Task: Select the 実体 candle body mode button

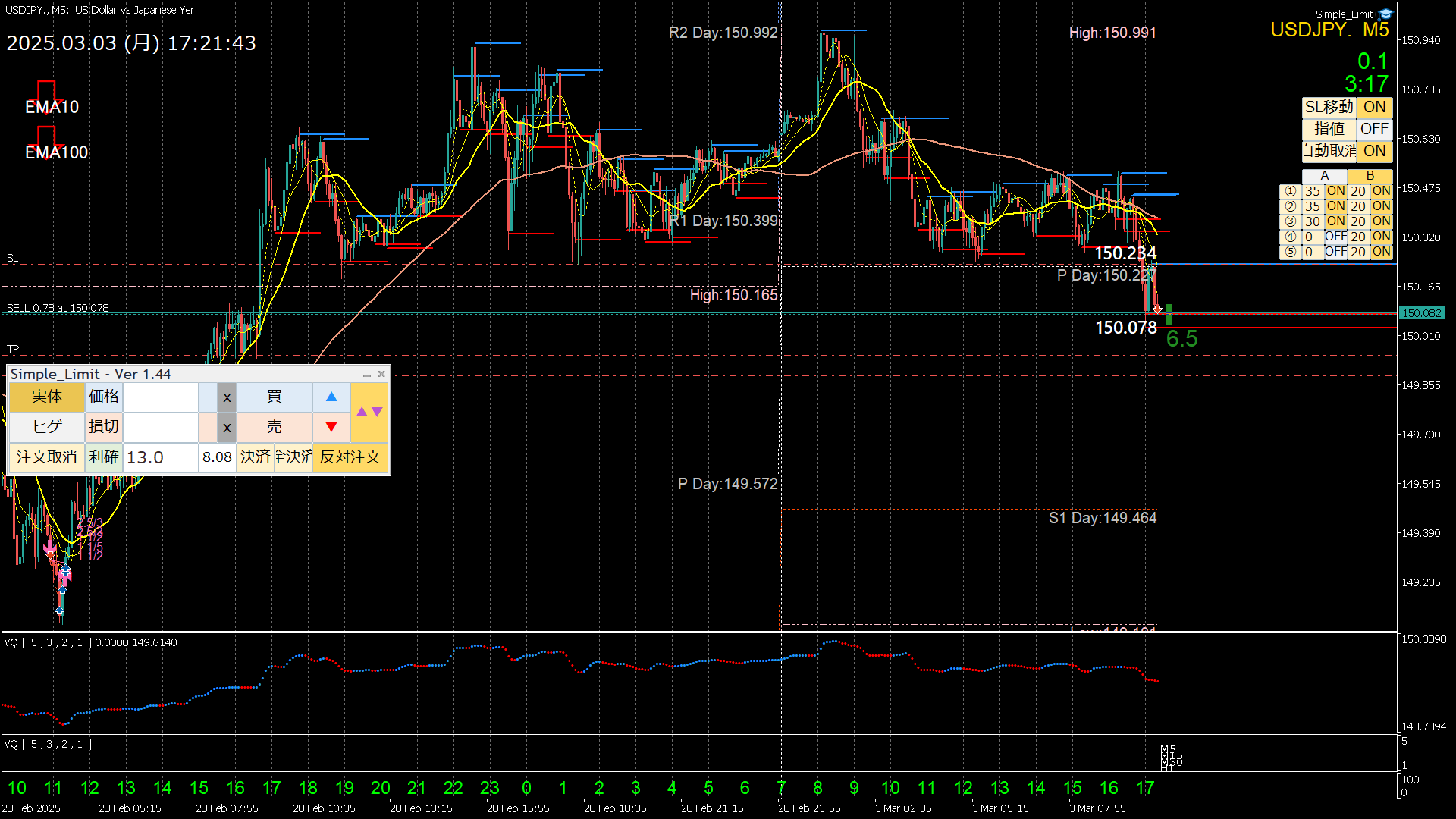Action: 47,397
